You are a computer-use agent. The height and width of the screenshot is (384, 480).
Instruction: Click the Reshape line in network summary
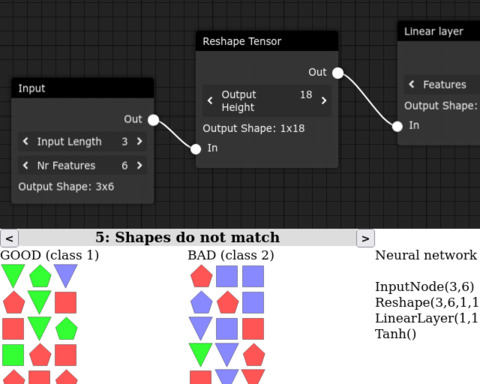pyautogui.click(x=427, y=303)
